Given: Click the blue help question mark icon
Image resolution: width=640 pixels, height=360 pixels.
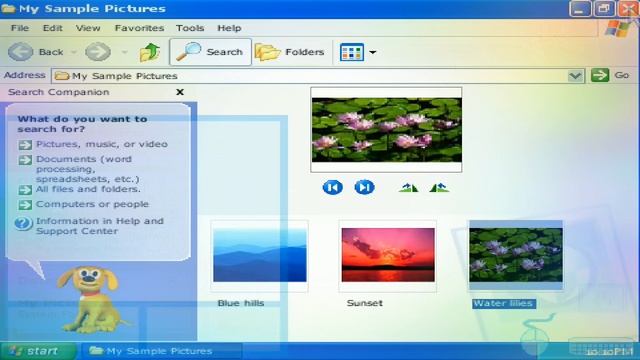Looking at the screenshot, I should pos(23,223).
